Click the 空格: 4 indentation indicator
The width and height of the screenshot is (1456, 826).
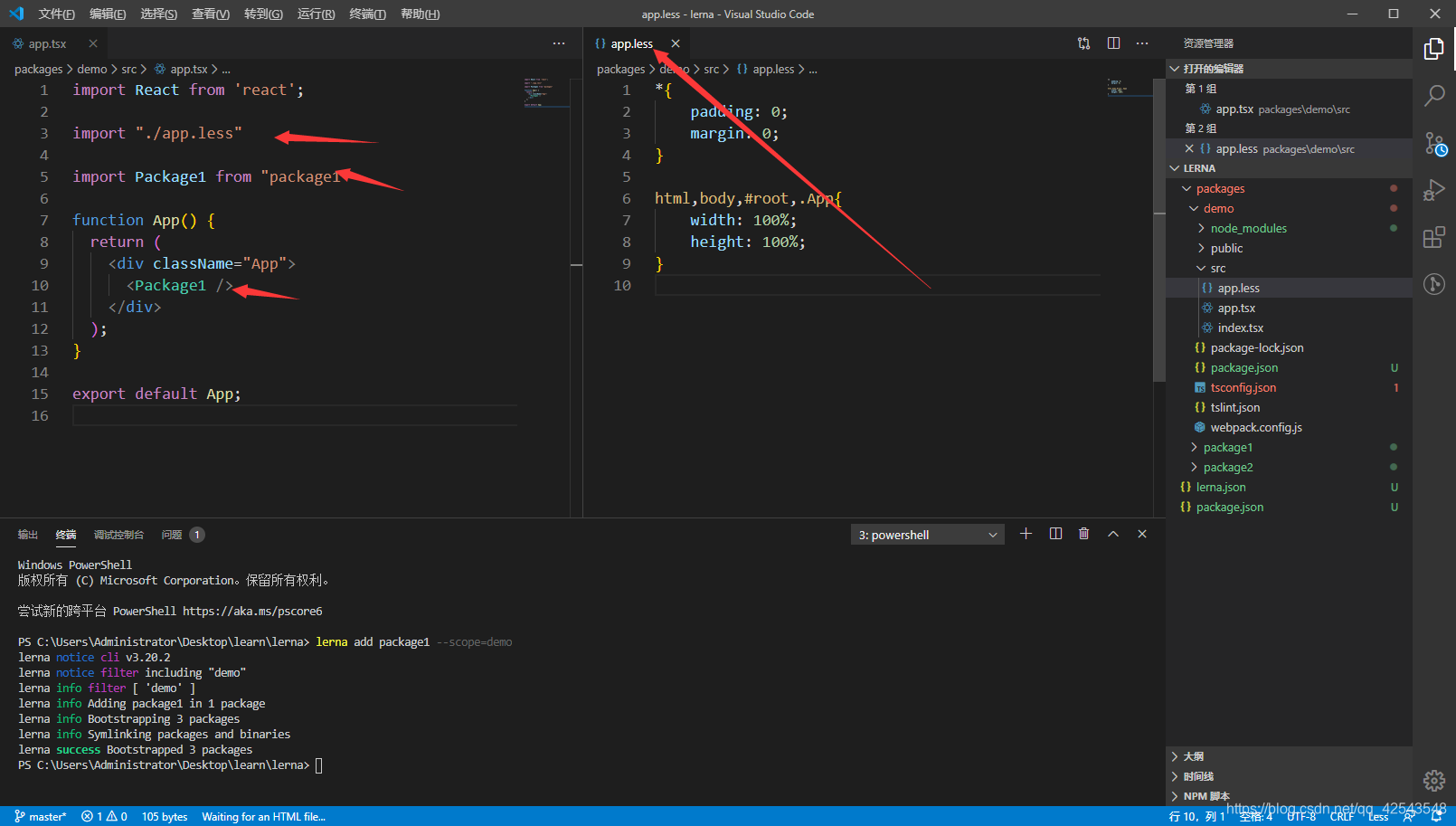point(1256,816)
